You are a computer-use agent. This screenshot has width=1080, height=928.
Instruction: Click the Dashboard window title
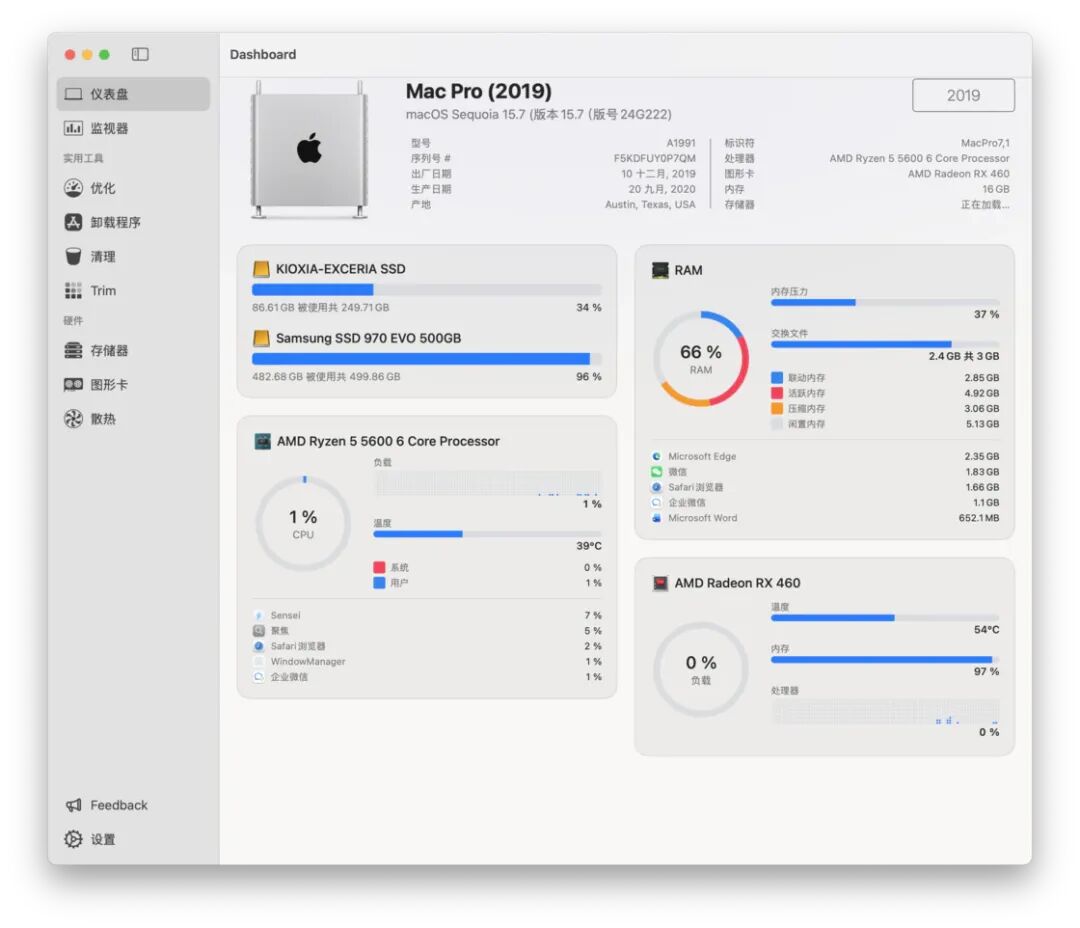263,54
